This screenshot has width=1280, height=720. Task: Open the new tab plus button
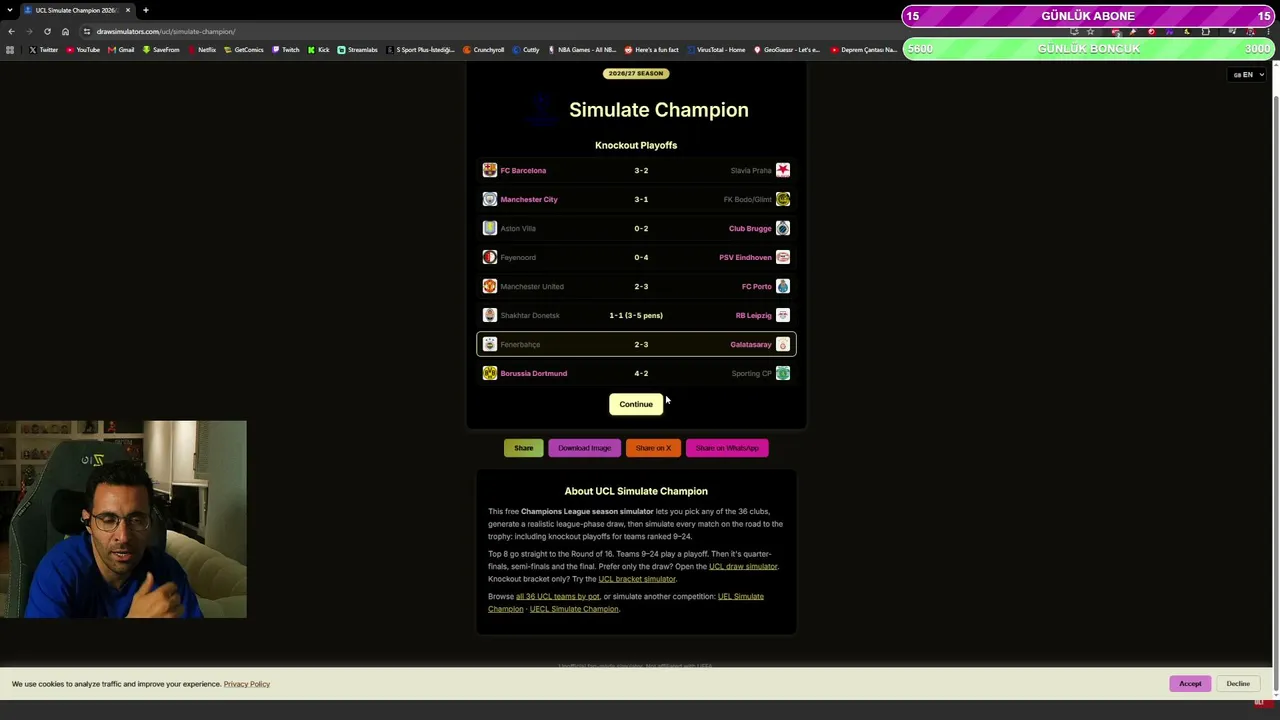(x=145, y=10)
